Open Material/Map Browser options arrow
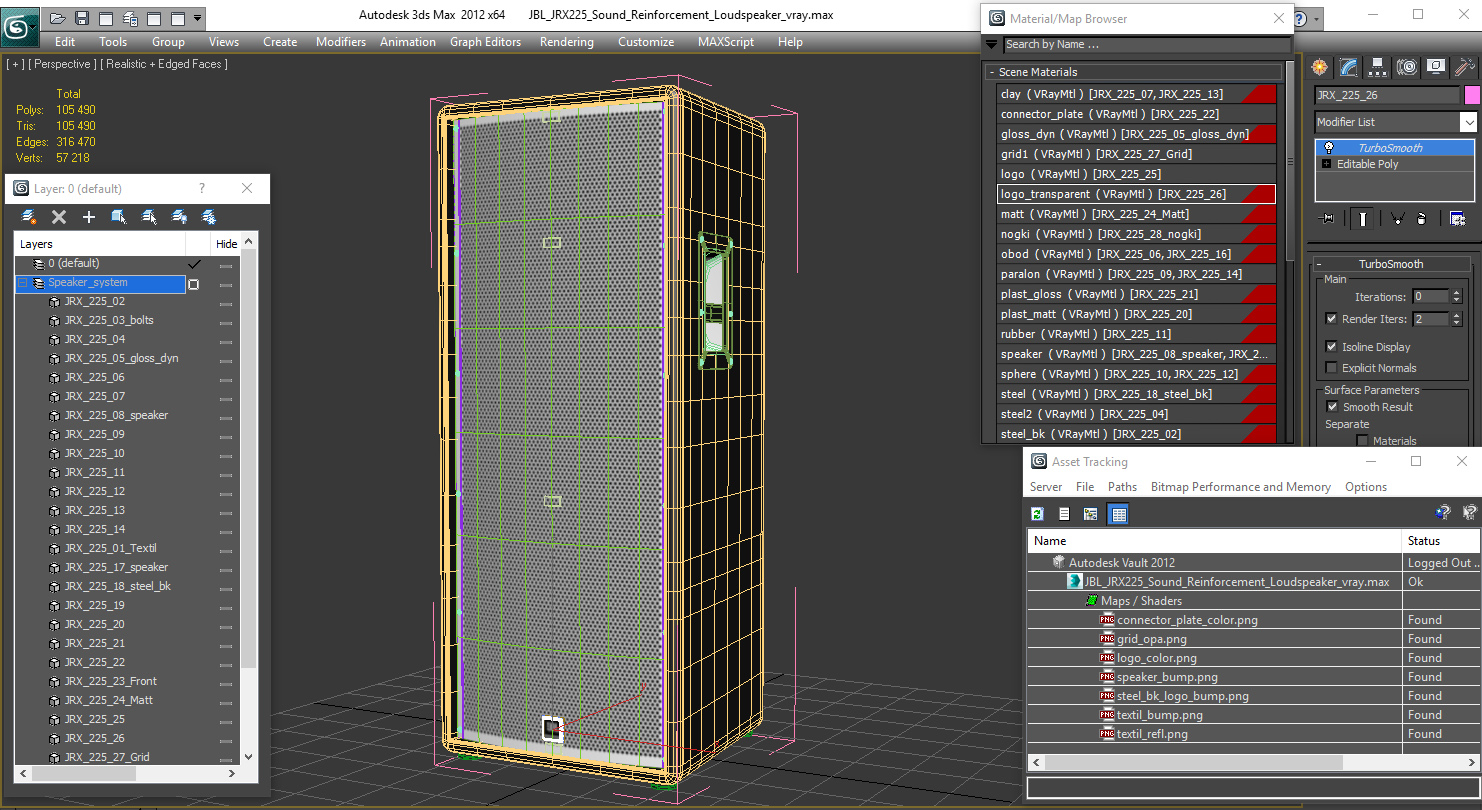 point(991,44)
